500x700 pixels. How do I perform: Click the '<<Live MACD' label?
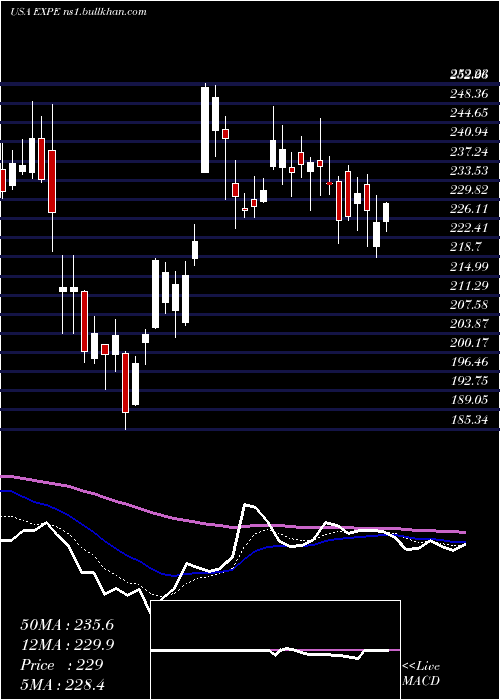coord(421,673)
